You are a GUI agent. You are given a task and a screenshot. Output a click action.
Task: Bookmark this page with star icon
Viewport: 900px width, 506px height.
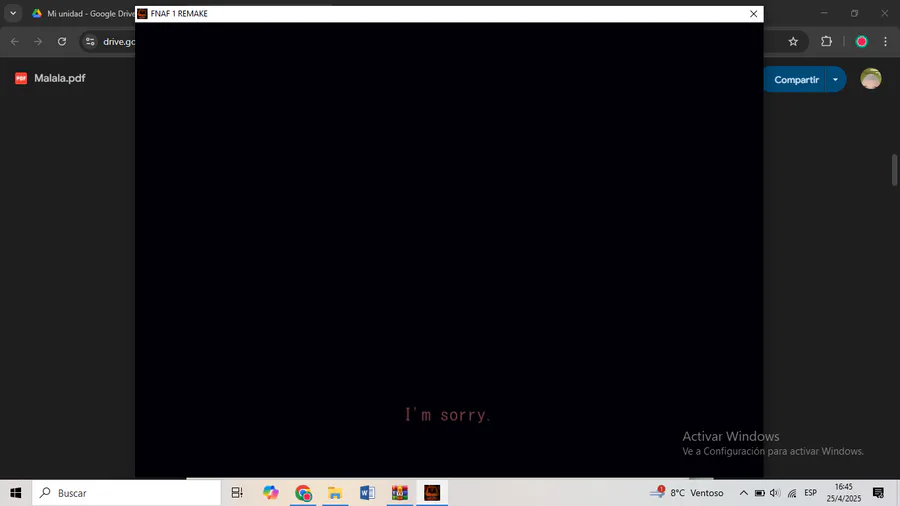pos(793,41)
